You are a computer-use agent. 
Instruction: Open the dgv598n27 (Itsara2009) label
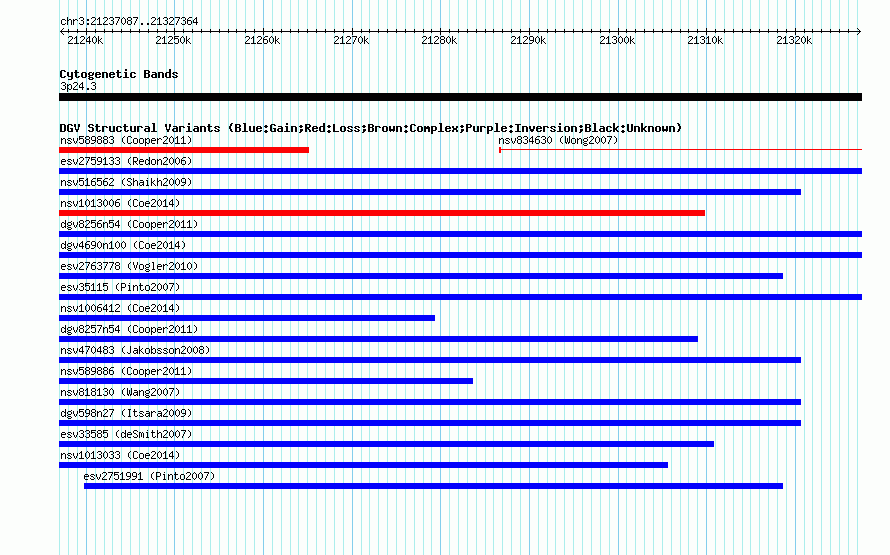(x=126, y=413)
